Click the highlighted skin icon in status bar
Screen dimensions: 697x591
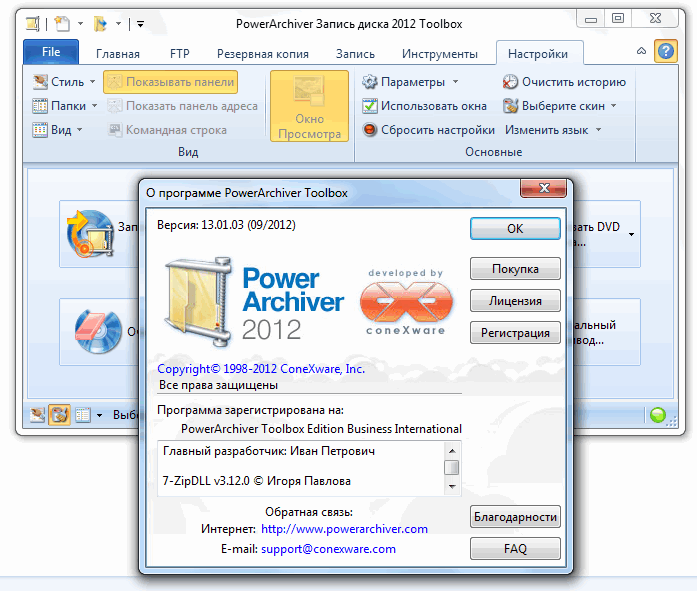pos(60,415)
